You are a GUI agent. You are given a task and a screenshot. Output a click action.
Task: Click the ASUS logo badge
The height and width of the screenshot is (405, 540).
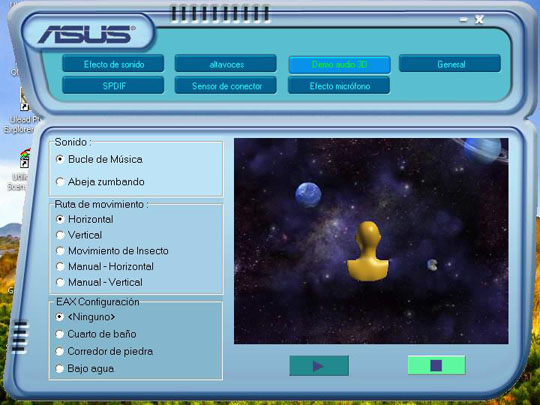[87, 34]
